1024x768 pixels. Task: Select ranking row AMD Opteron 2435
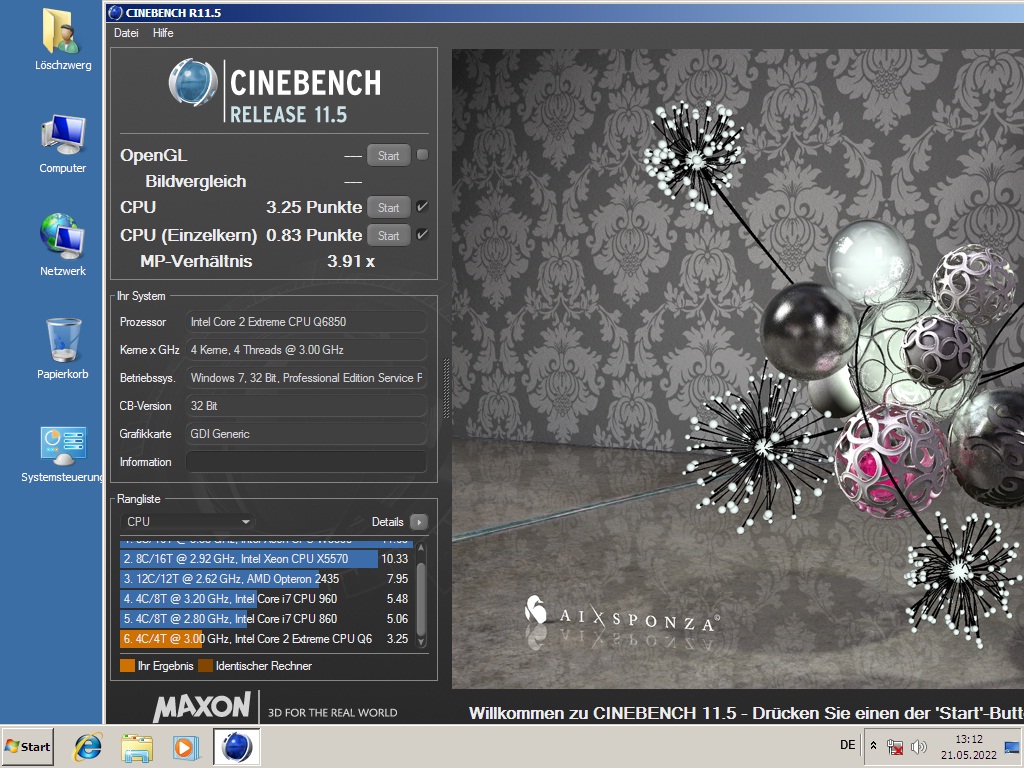coord(266,579)
